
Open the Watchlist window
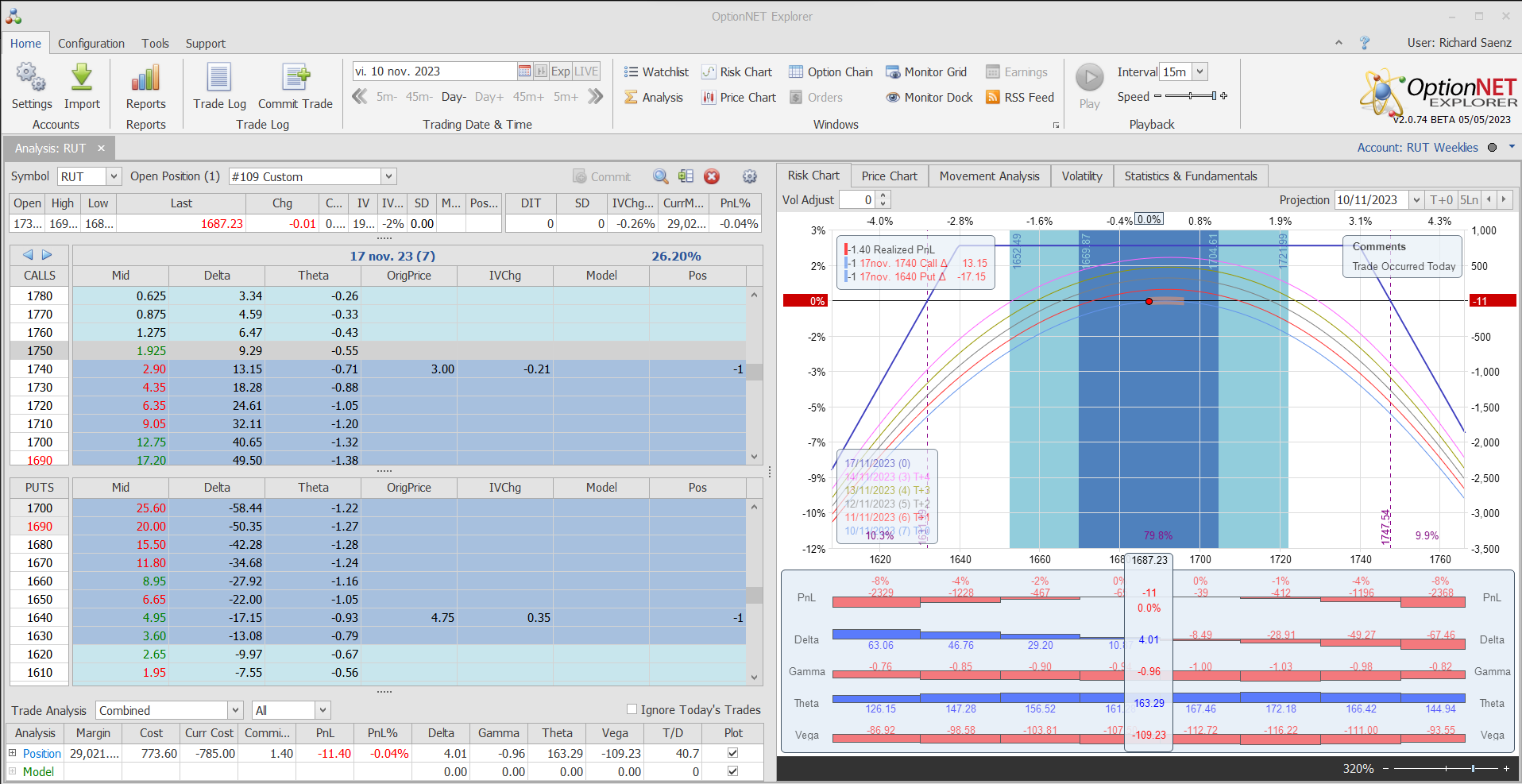pyautogui.click(x=656, y=71)
